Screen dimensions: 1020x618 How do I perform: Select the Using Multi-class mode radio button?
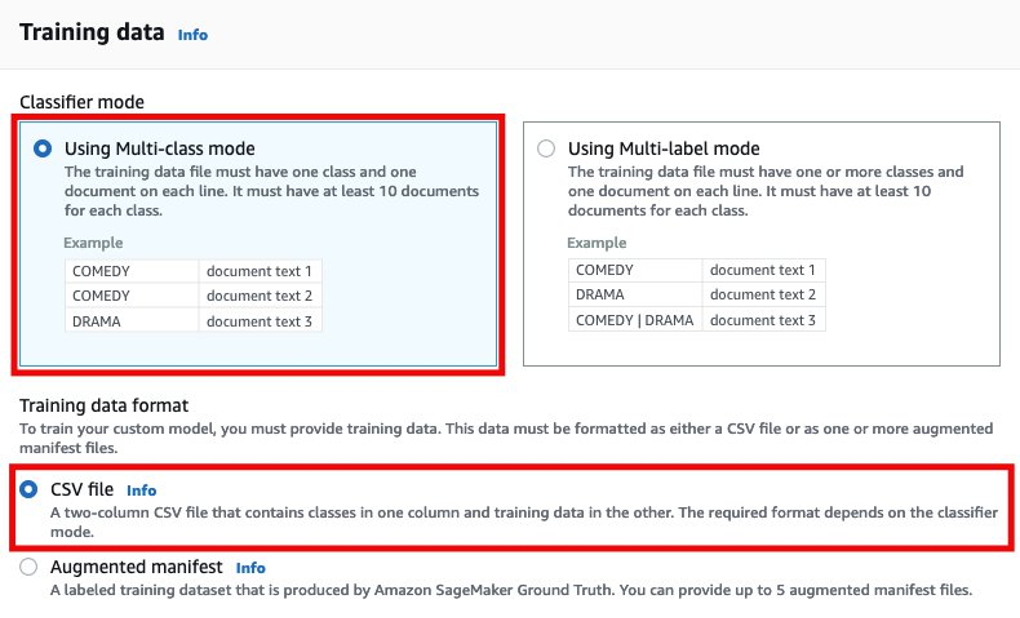click(42, 148)
